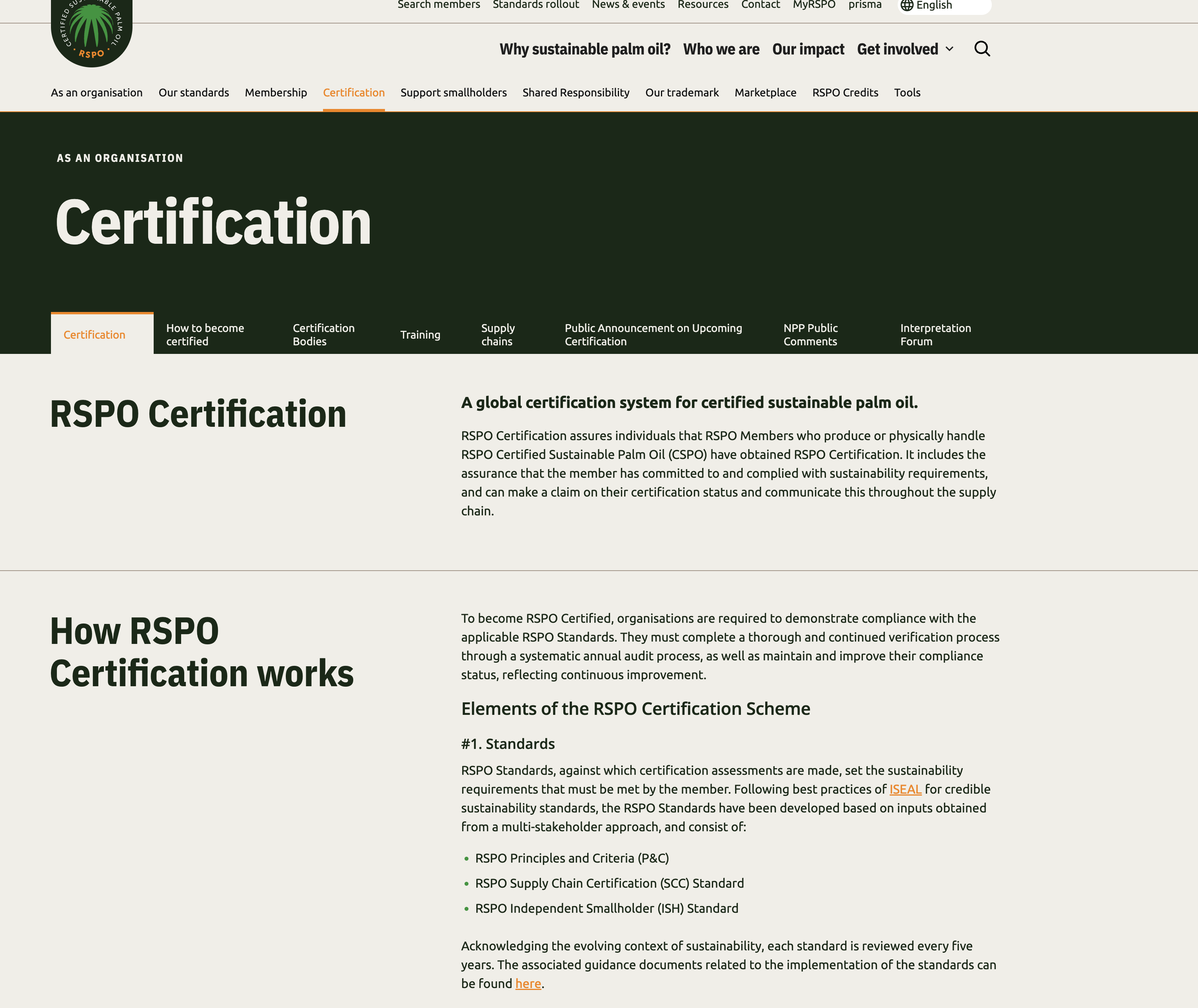Select Our standards submenu item
This screenshot has height=1008, width=1198.
(194, 92)
